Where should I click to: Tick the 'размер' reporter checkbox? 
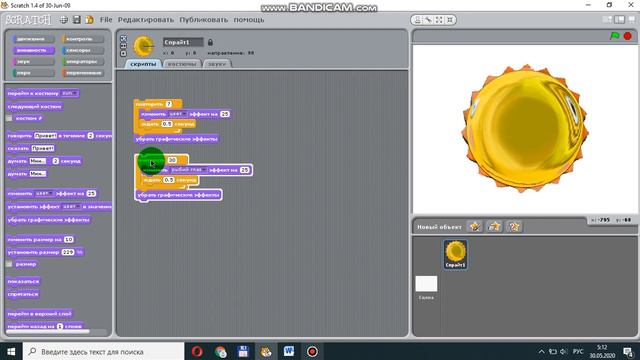click(9, 264)
